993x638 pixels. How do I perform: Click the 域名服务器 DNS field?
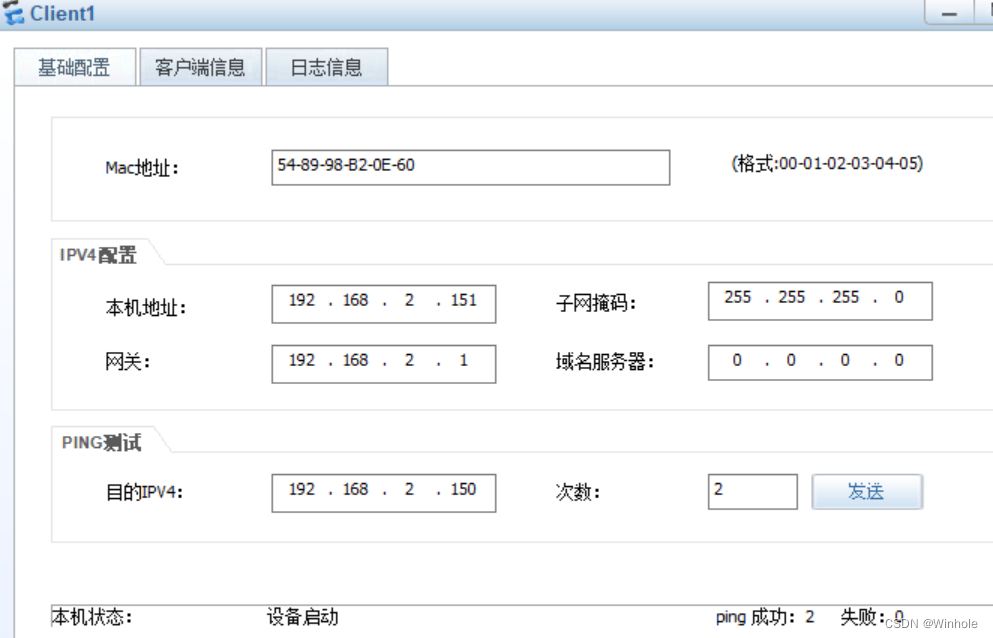819,361
